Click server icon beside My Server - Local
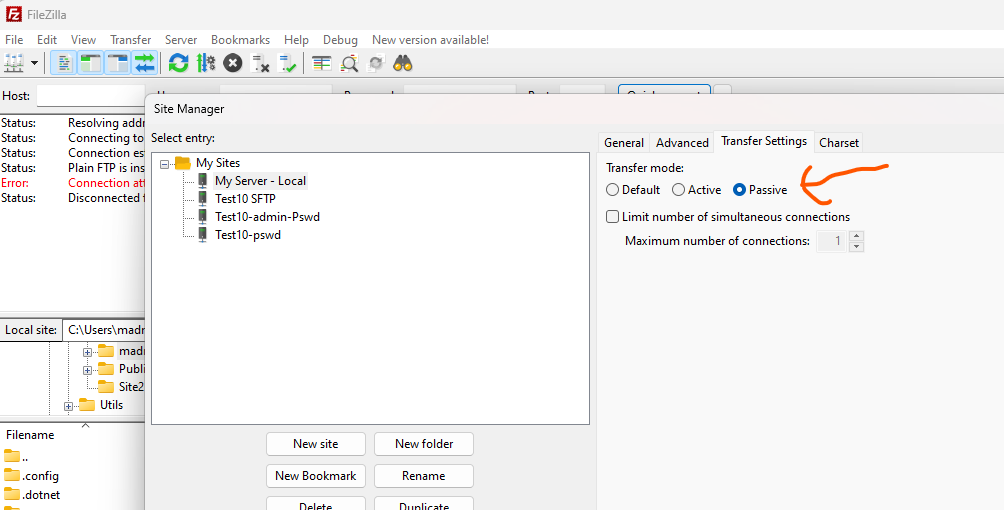The width and height of the screenshot is (1004, 510). pos(202,181)
